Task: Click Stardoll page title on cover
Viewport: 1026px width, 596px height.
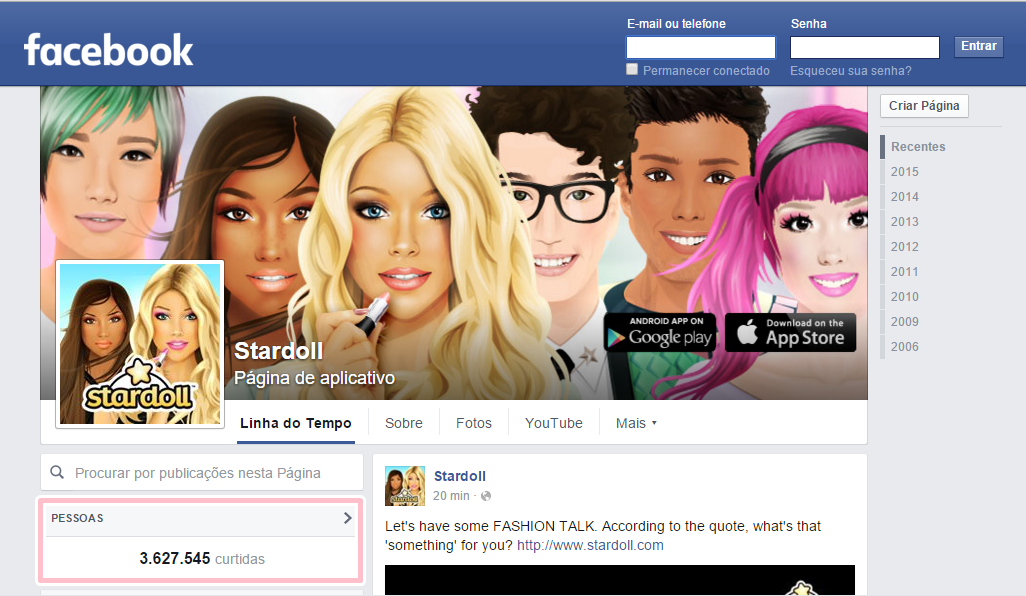Action: point(279,351)
